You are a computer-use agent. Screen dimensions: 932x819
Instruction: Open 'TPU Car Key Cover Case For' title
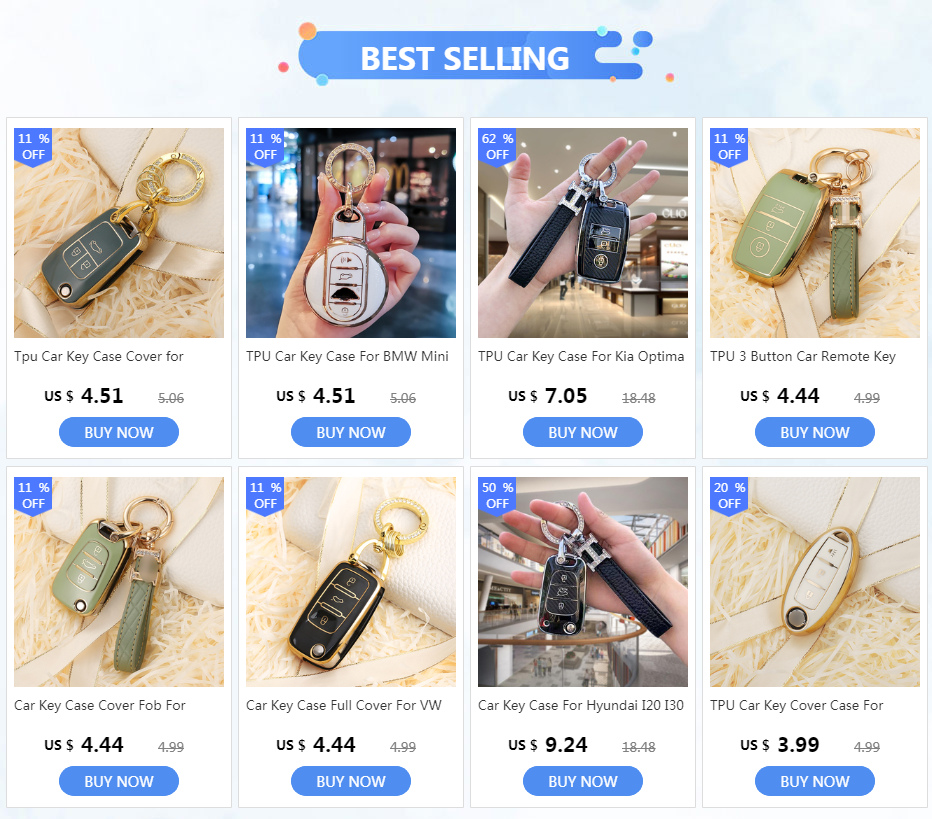click(x=796, y=705)
